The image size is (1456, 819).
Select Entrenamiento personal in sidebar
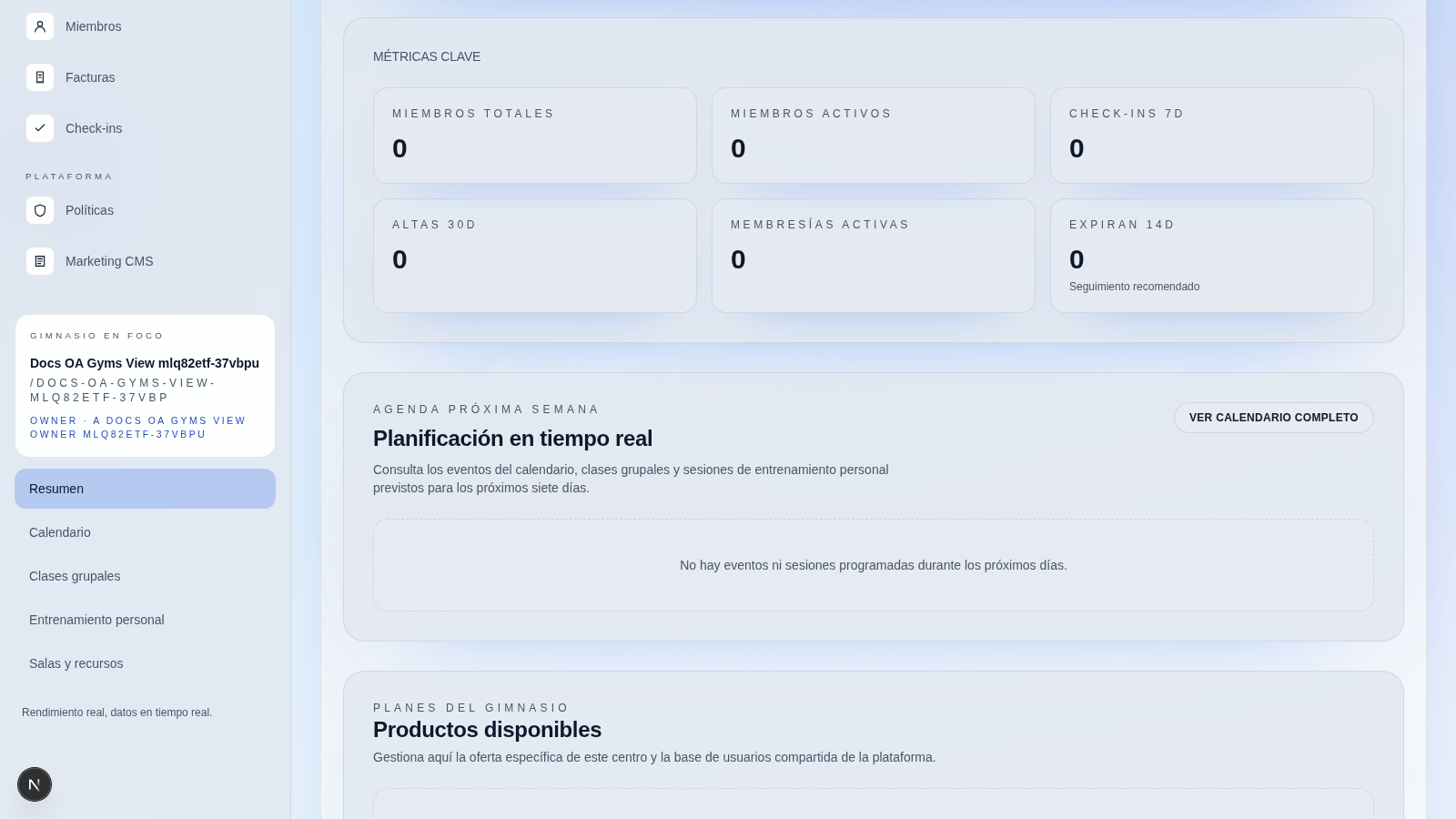click(96, 620)
